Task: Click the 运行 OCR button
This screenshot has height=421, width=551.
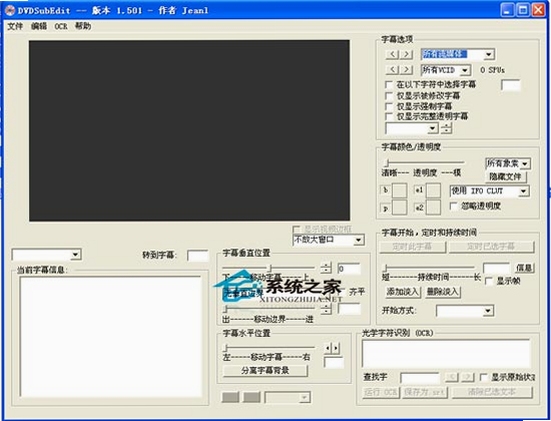Action: 381,392
